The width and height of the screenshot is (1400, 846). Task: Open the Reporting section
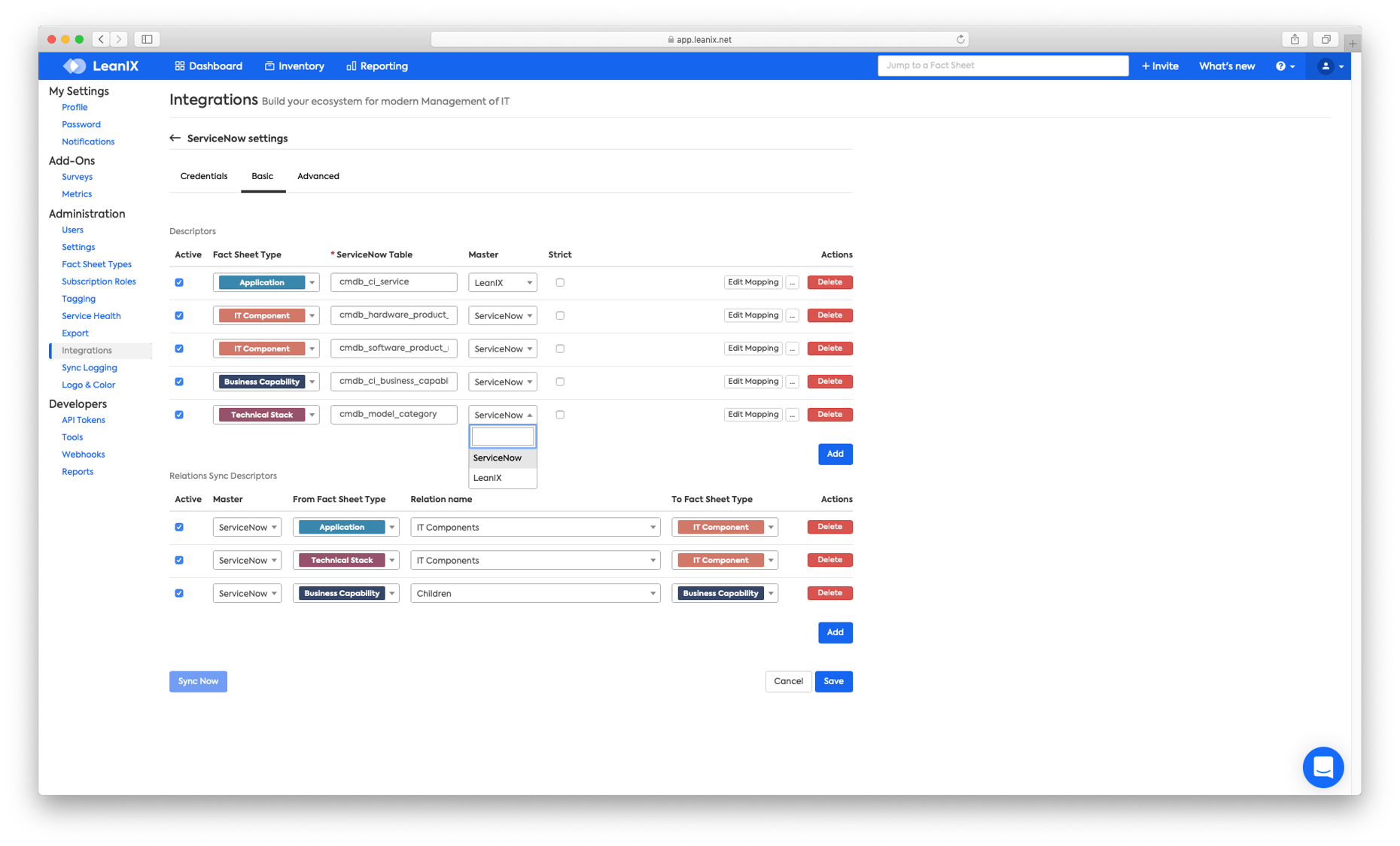tap(376, 66)
